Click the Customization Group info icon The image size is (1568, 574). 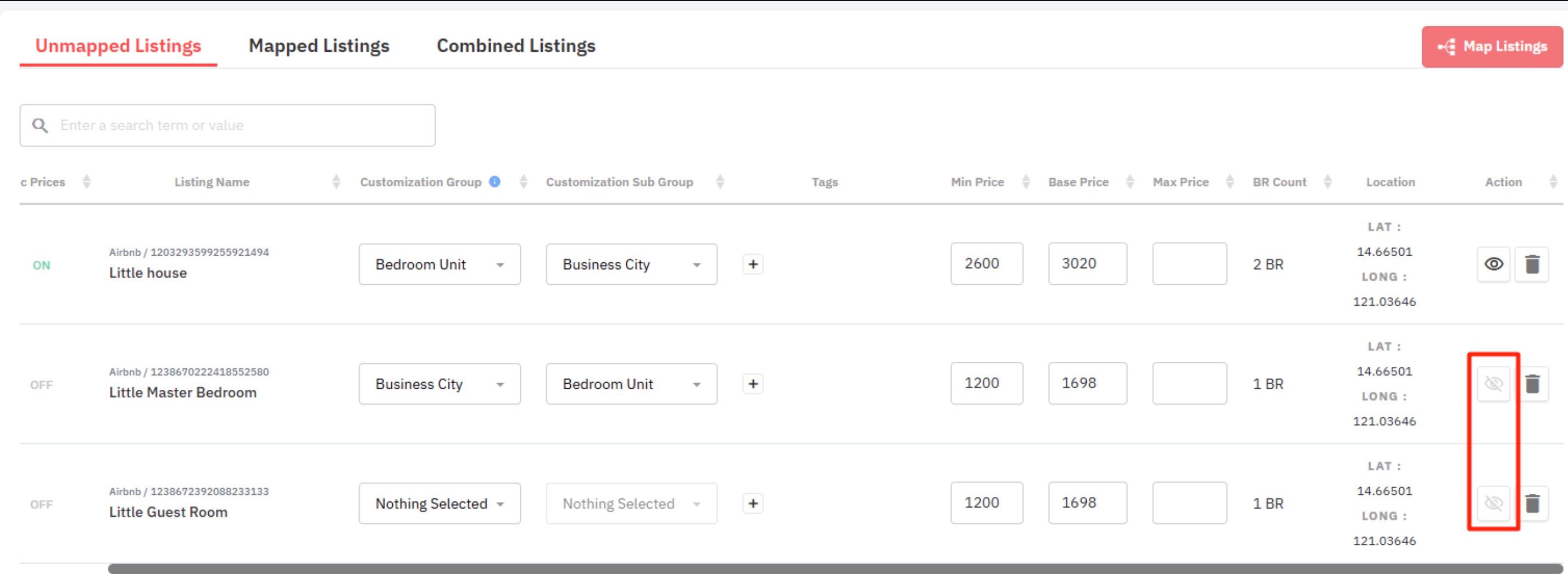tap(495, 181)
